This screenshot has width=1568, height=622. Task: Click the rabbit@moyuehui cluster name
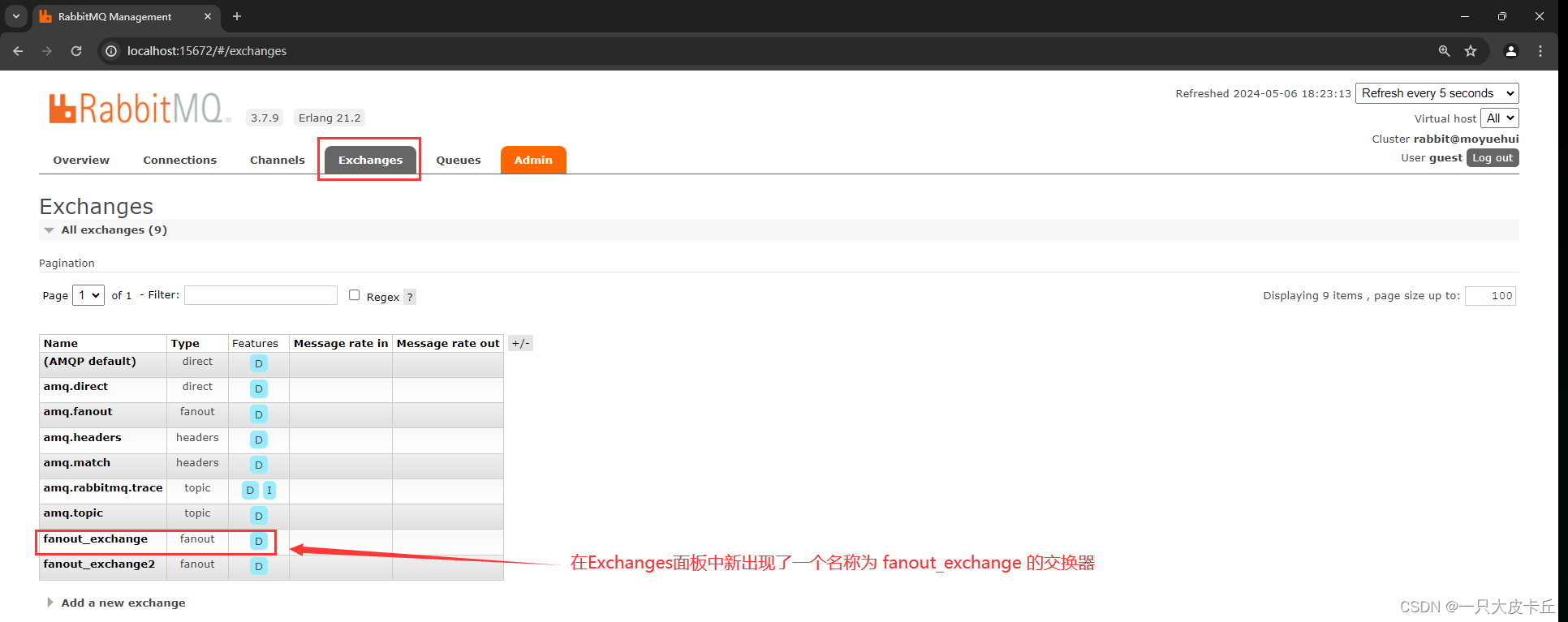pyautogui.click(x=1466, y=139)
